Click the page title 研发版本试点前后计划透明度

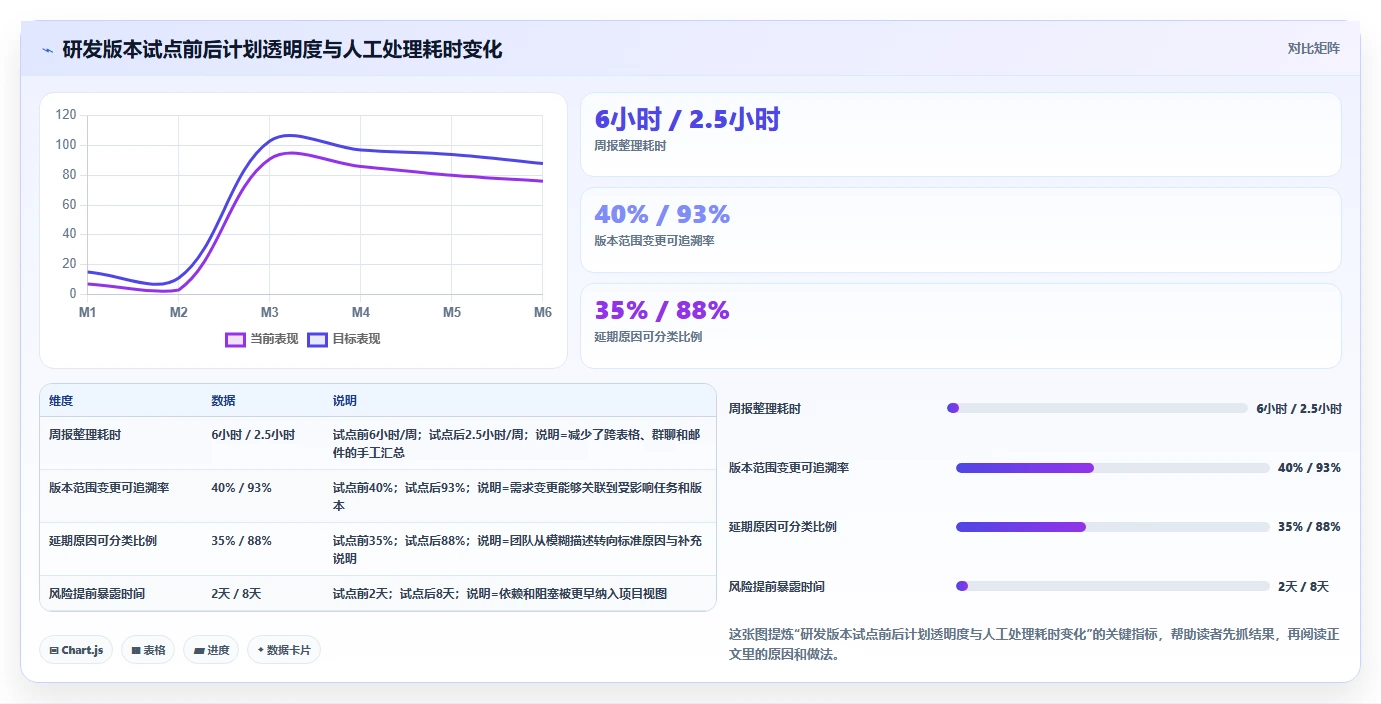point(282,49)
